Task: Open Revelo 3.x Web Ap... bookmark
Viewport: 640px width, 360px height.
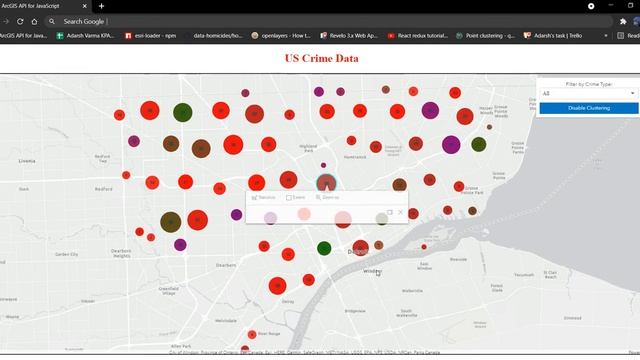Action: 349,36
